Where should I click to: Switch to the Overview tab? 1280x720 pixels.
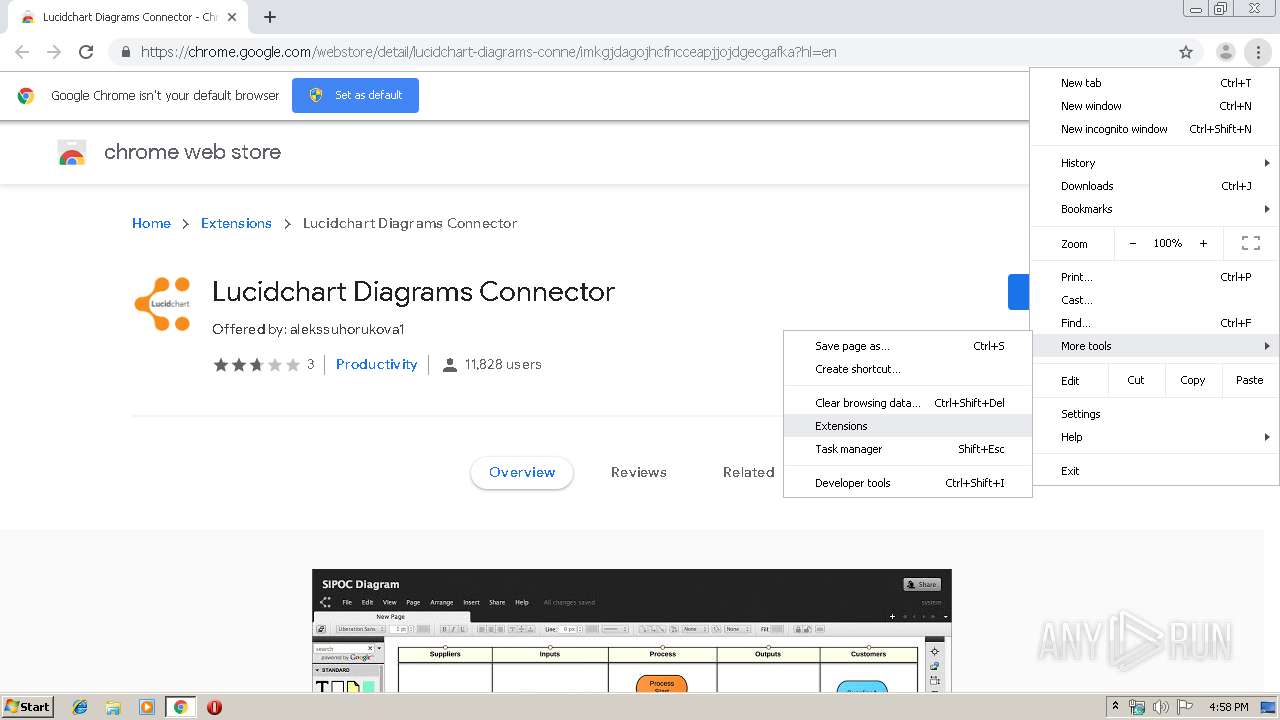point(522,472)
